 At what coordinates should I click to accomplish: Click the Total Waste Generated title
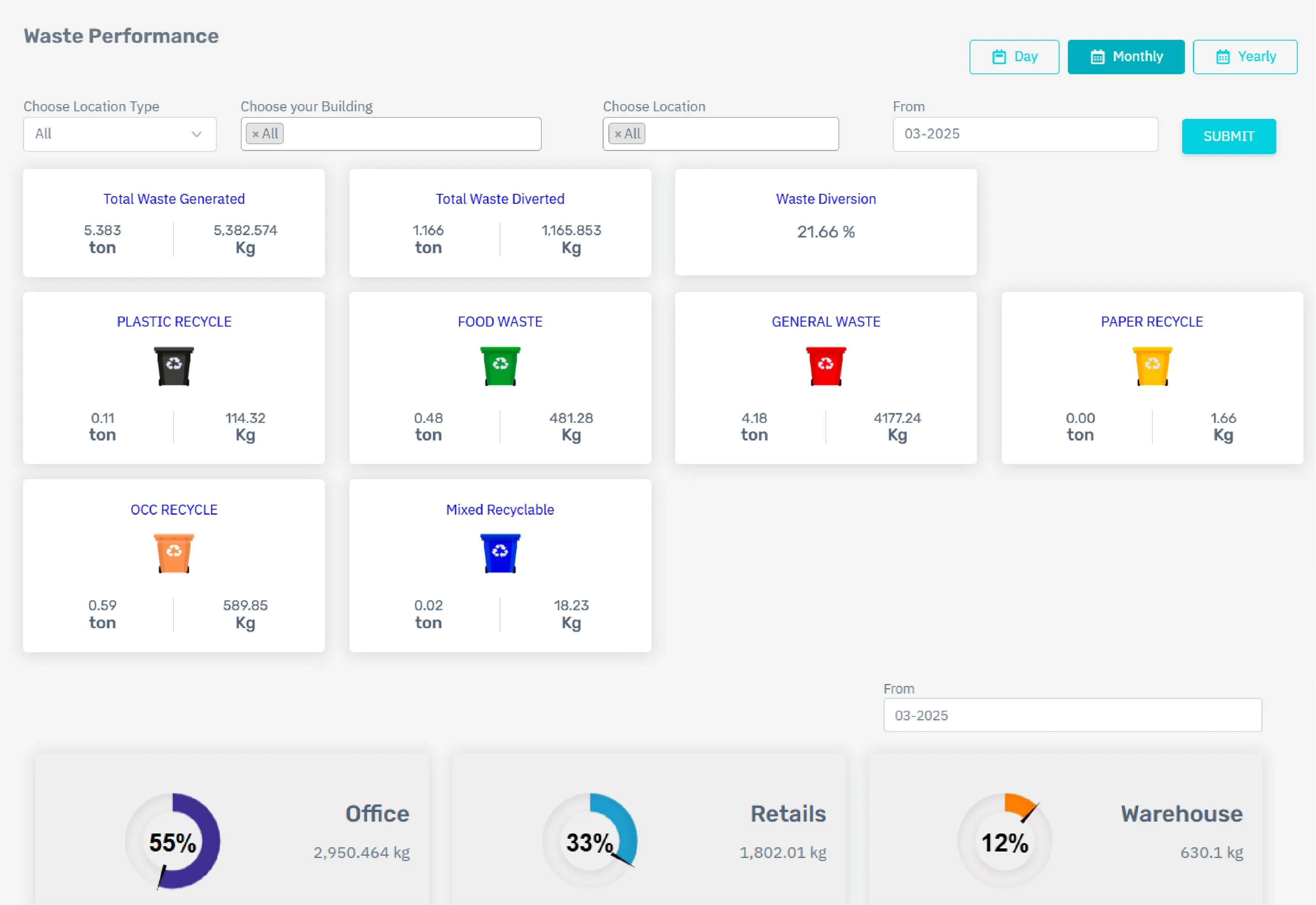174,198
